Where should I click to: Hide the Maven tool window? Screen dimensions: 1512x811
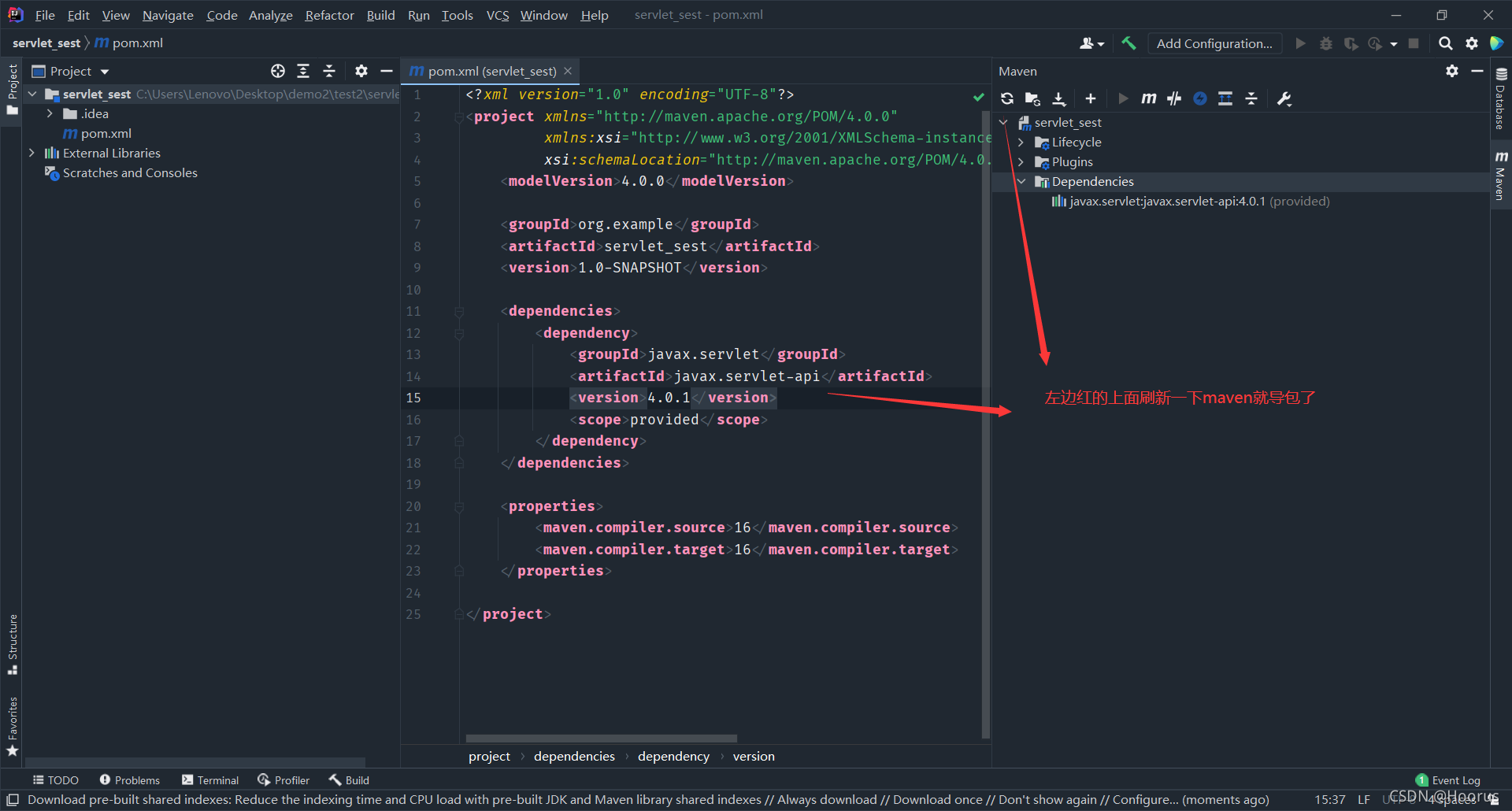[1477, 71]
